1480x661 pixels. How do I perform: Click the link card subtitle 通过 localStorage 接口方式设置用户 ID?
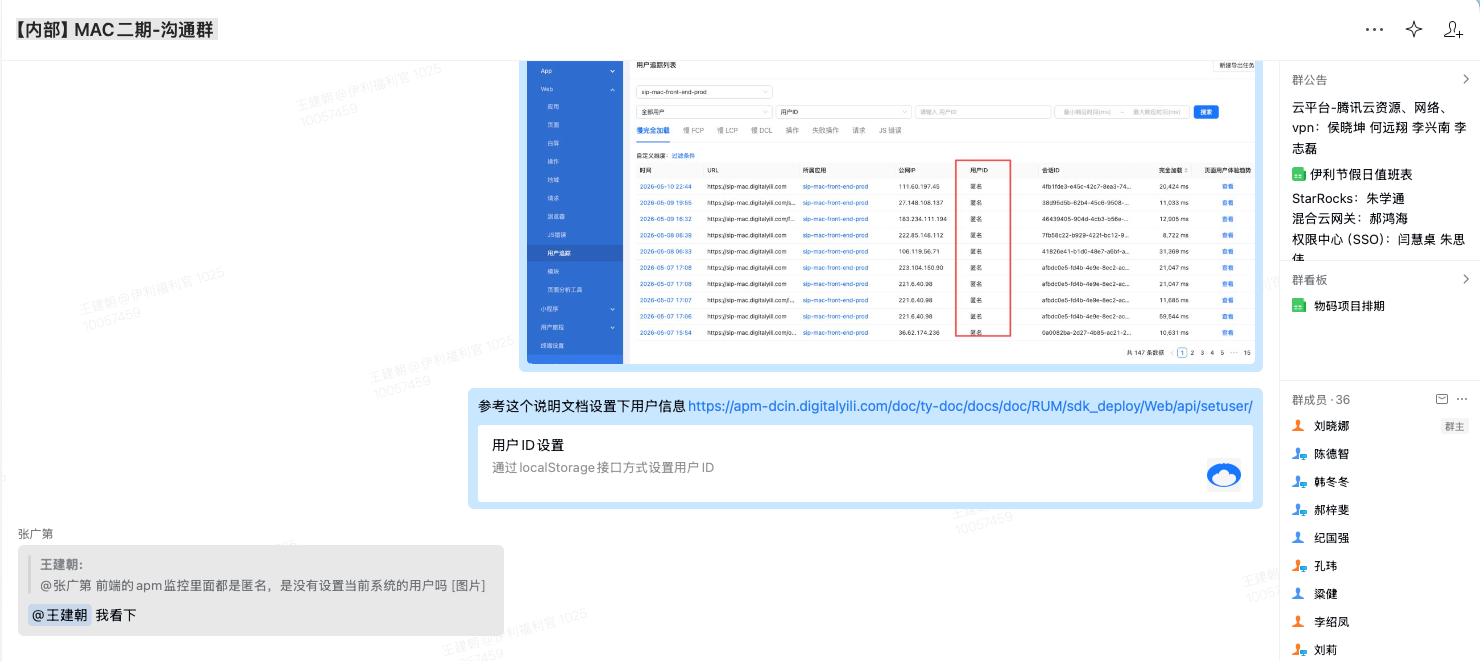point(603,467)
